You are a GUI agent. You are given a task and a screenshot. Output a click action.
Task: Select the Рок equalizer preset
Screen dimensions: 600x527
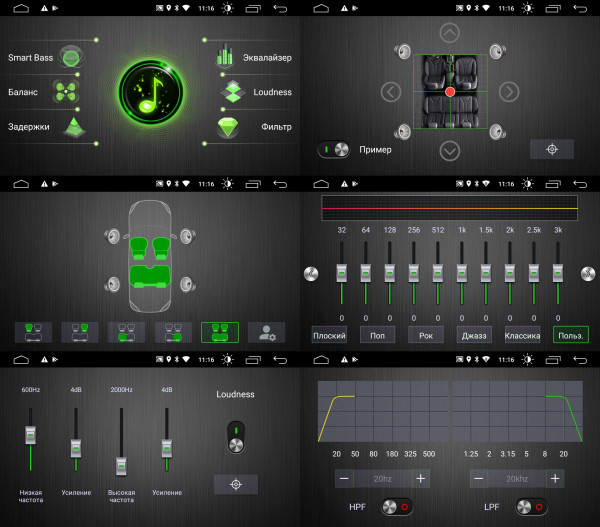click(x=426, y=335)
